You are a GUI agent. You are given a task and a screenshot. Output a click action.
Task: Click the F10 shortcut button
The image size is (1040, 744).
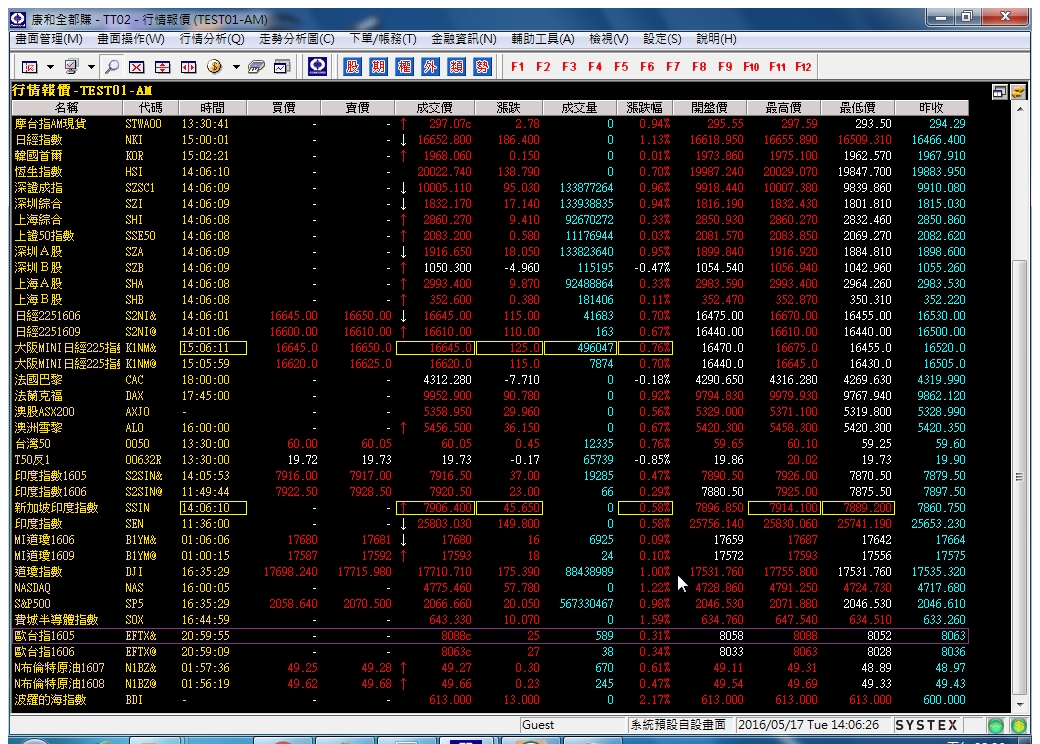tap(751, 66)
